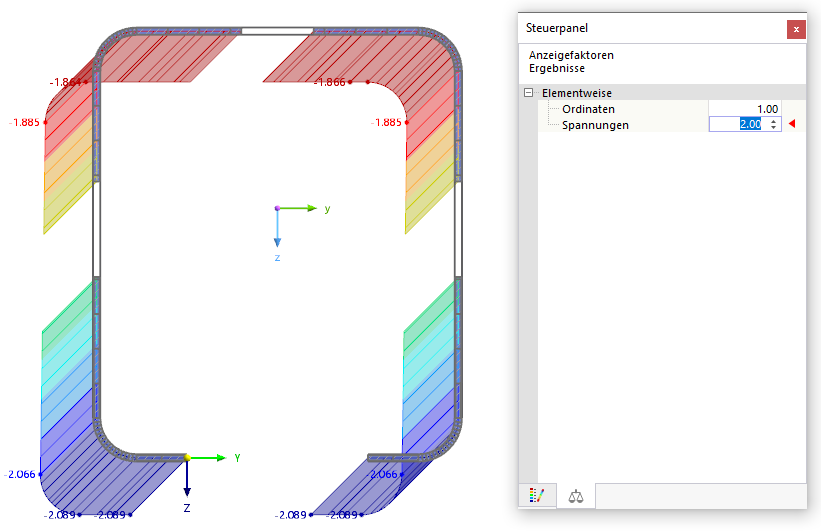
Task: Click the lowercase z axis label at centroid
Action: (x=278, y=258)
